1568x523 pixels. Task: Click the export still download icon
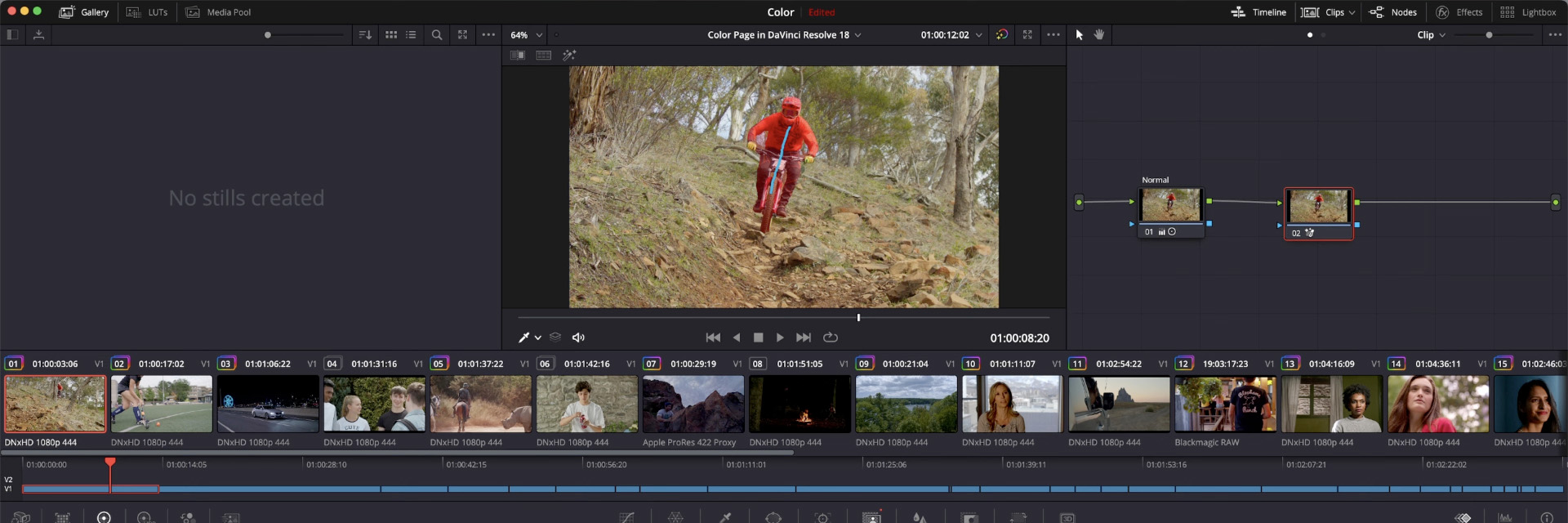[38, 35]
